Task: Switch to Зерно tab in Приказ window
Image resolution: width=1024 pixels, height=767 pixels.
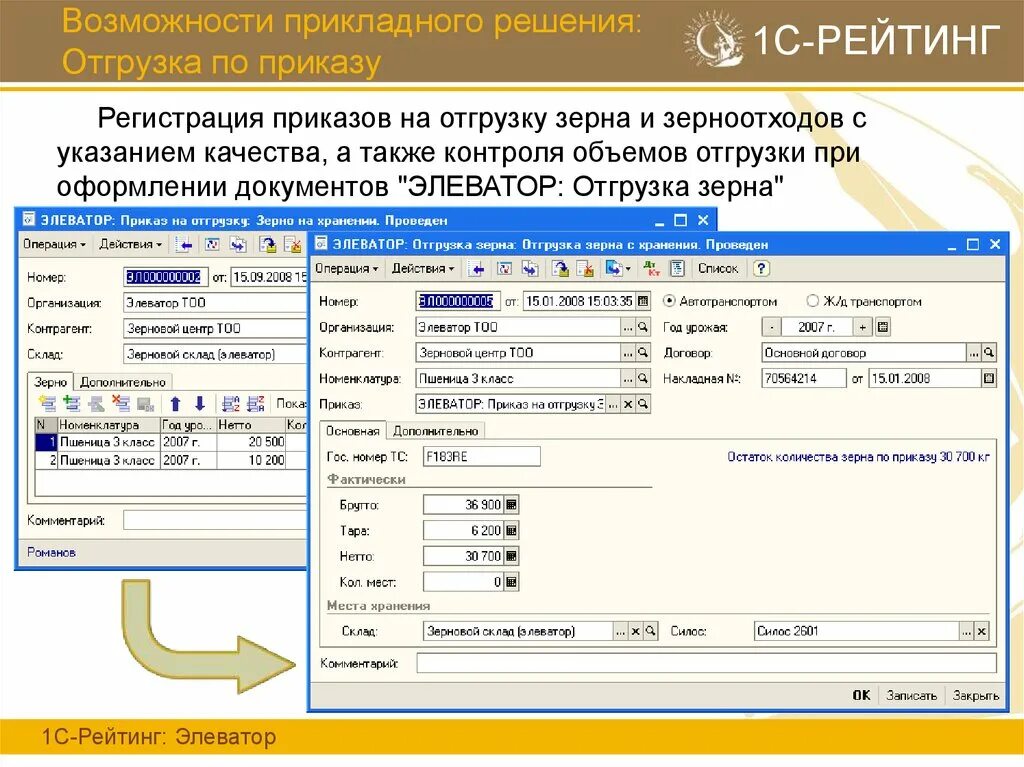Action: 50,382
